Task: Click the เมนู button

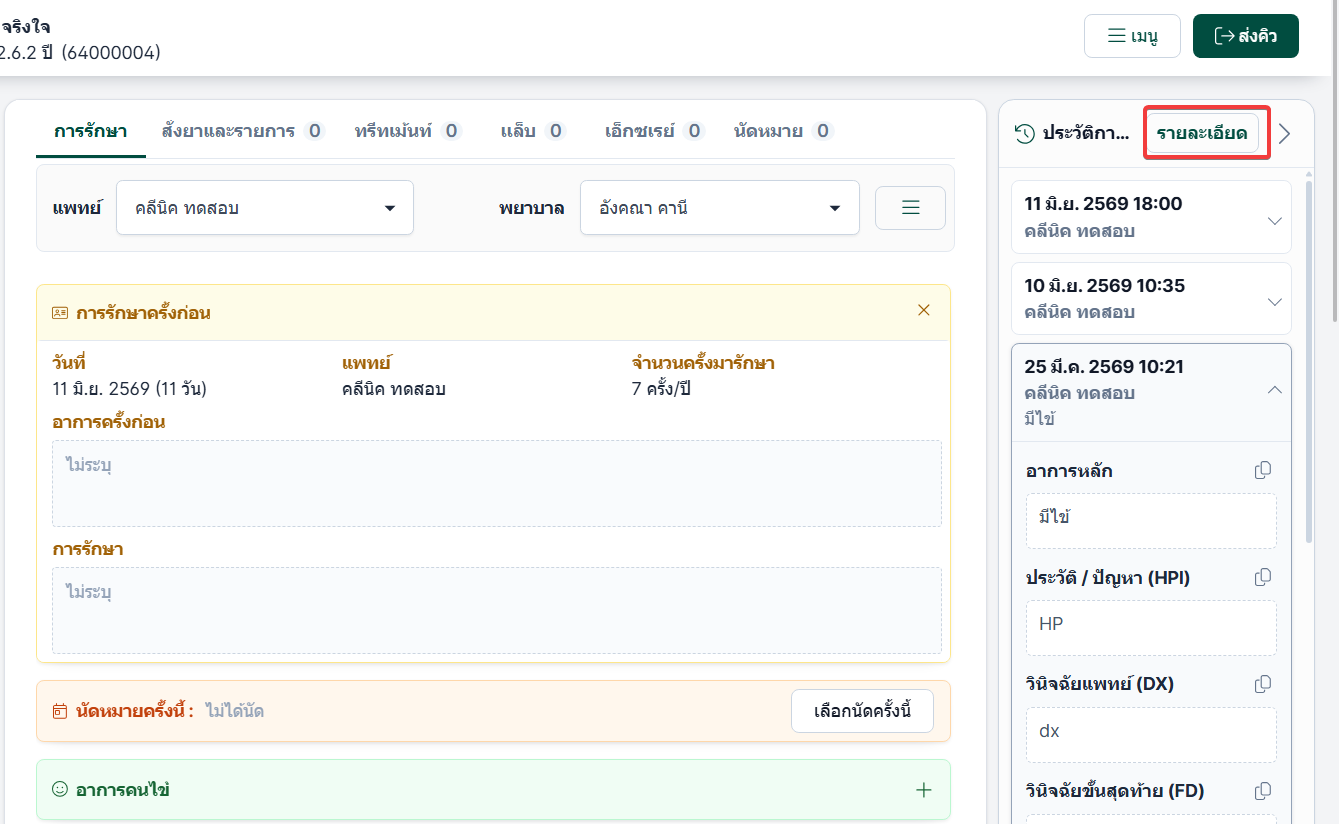Action: tap(1132, 36)
